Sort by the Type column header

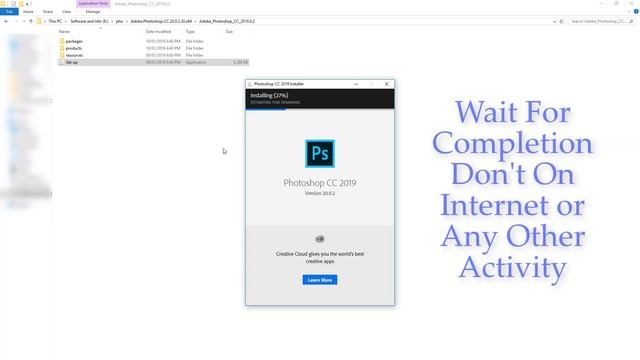point(190,31)
